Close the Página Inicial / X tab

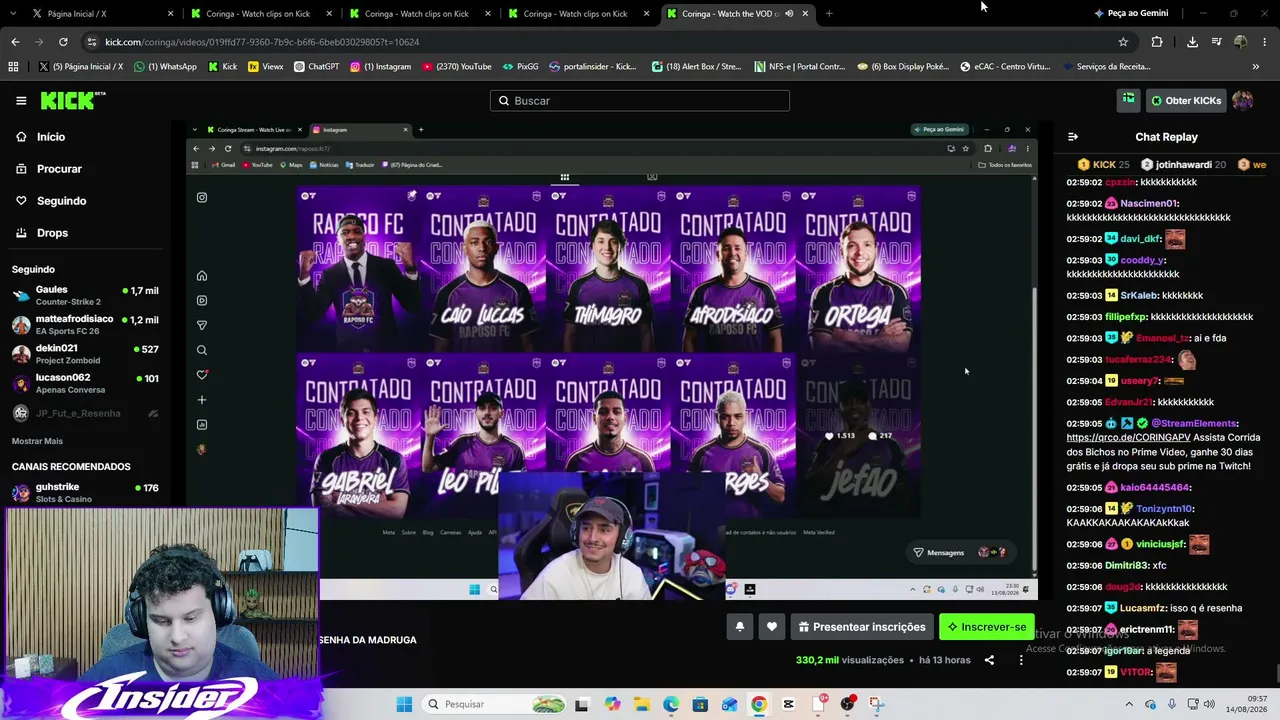171,14
